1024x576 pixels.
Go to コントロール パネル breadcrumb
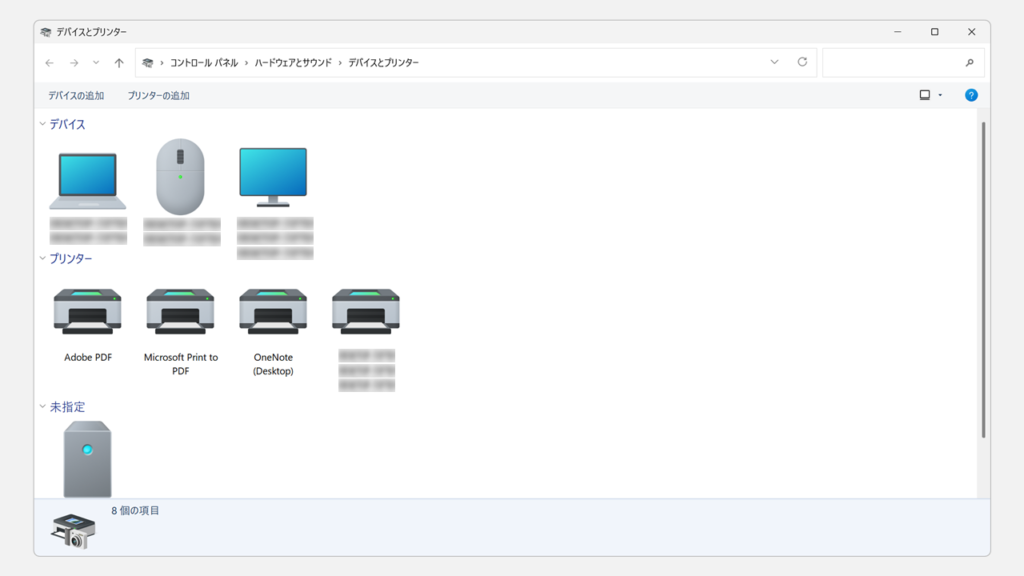[x=204, y=63]
